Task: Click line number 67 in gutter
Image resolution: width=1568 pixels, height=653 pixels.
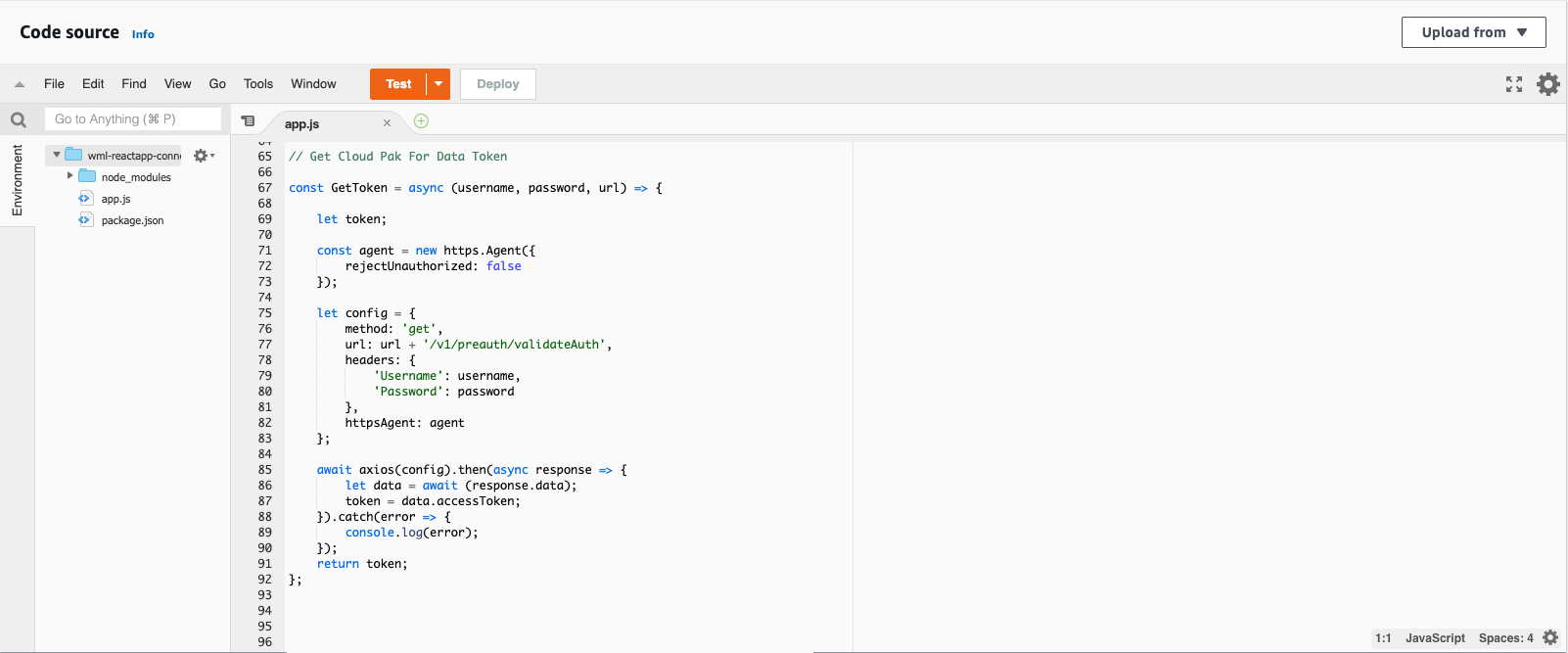Action: [x=264, y=188]
